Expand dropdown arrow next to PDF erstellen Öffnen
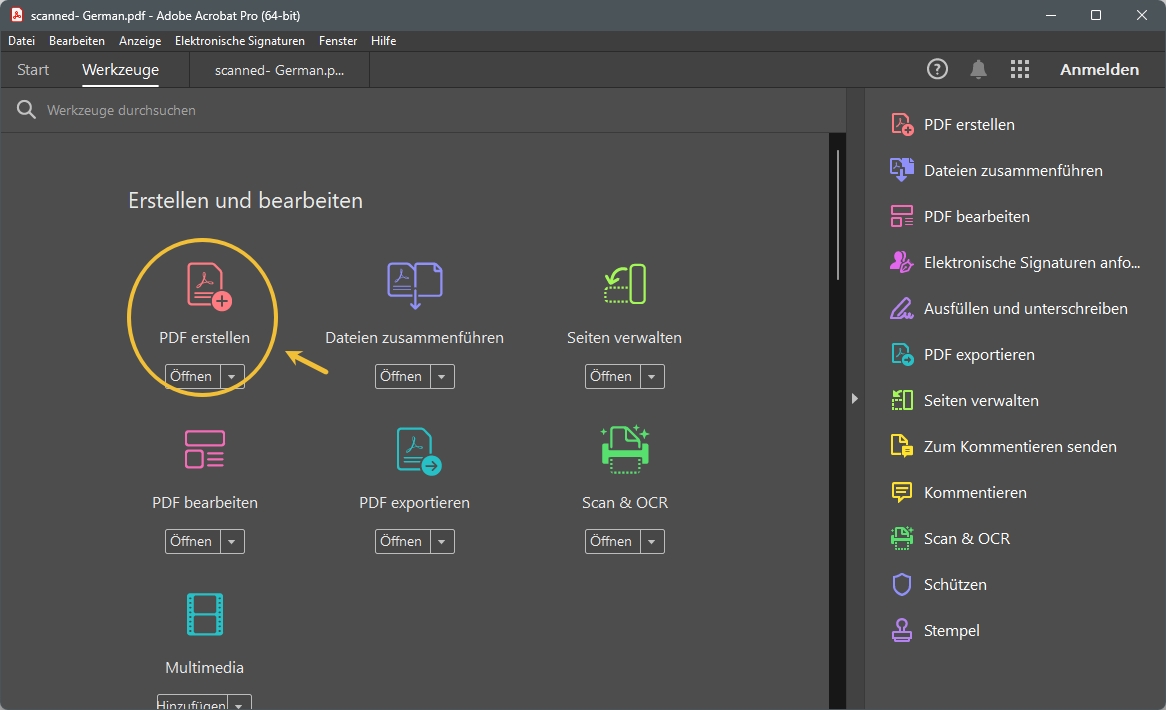 tap(232, 377)
